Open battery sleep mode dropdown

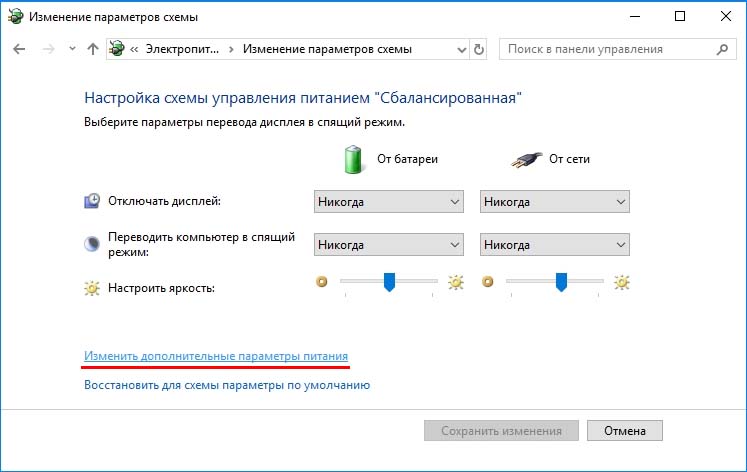pos(389,244)
